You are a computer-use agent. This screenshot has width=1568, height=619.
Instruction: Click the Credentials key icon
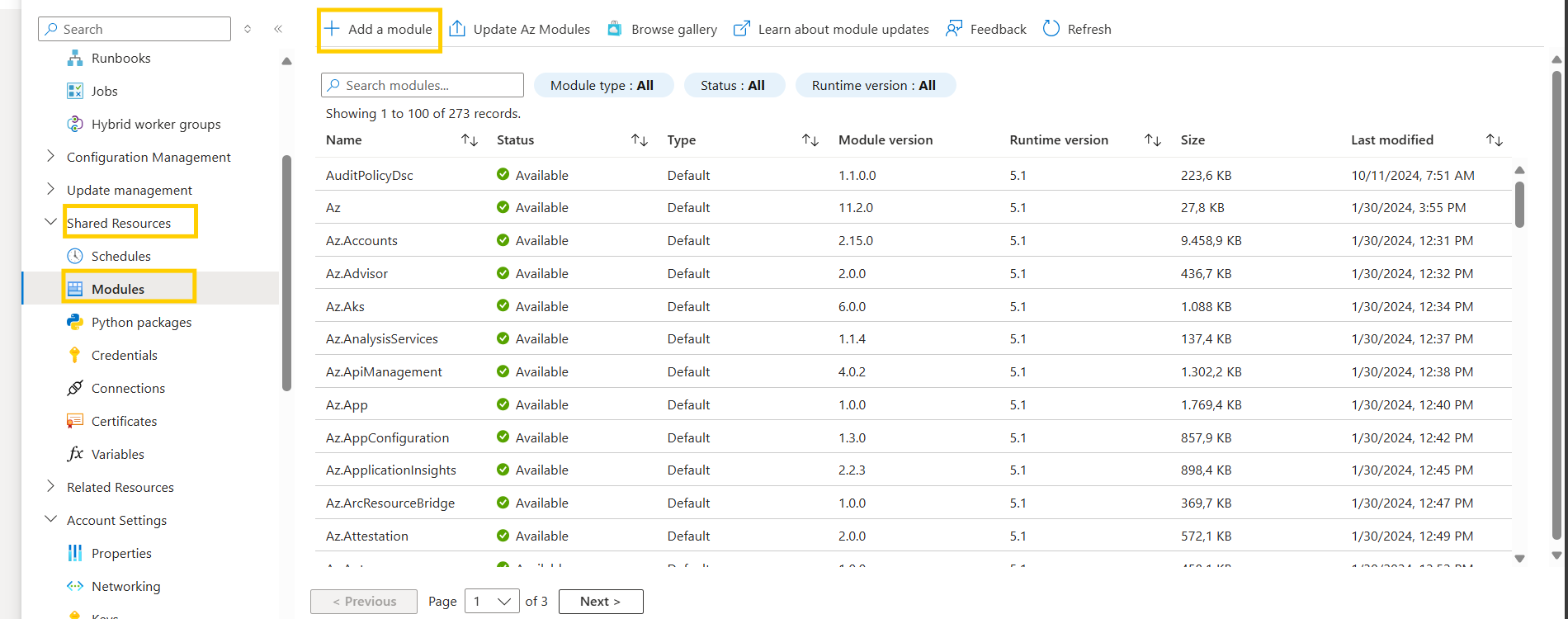75,355
